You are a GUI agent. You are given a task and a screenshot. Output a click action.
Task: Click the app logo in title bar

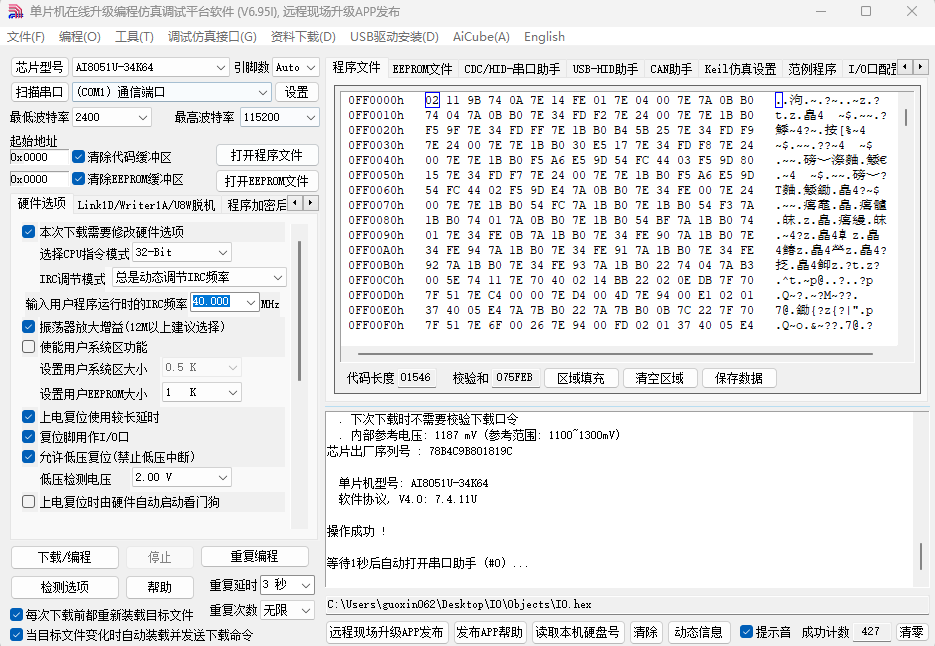click(15, 11)
